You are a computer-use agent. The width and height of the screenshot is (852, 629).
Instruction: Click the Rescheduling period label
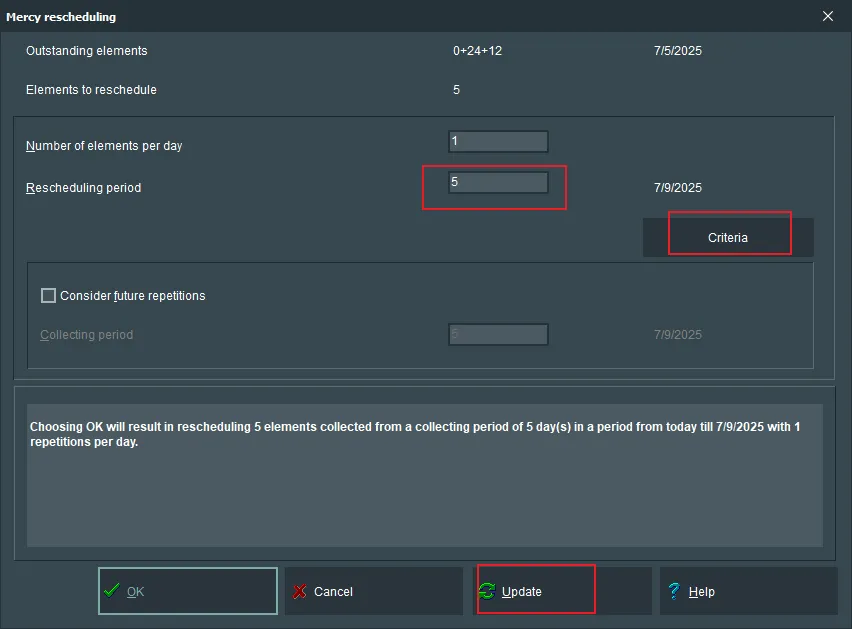coord(83,188)
